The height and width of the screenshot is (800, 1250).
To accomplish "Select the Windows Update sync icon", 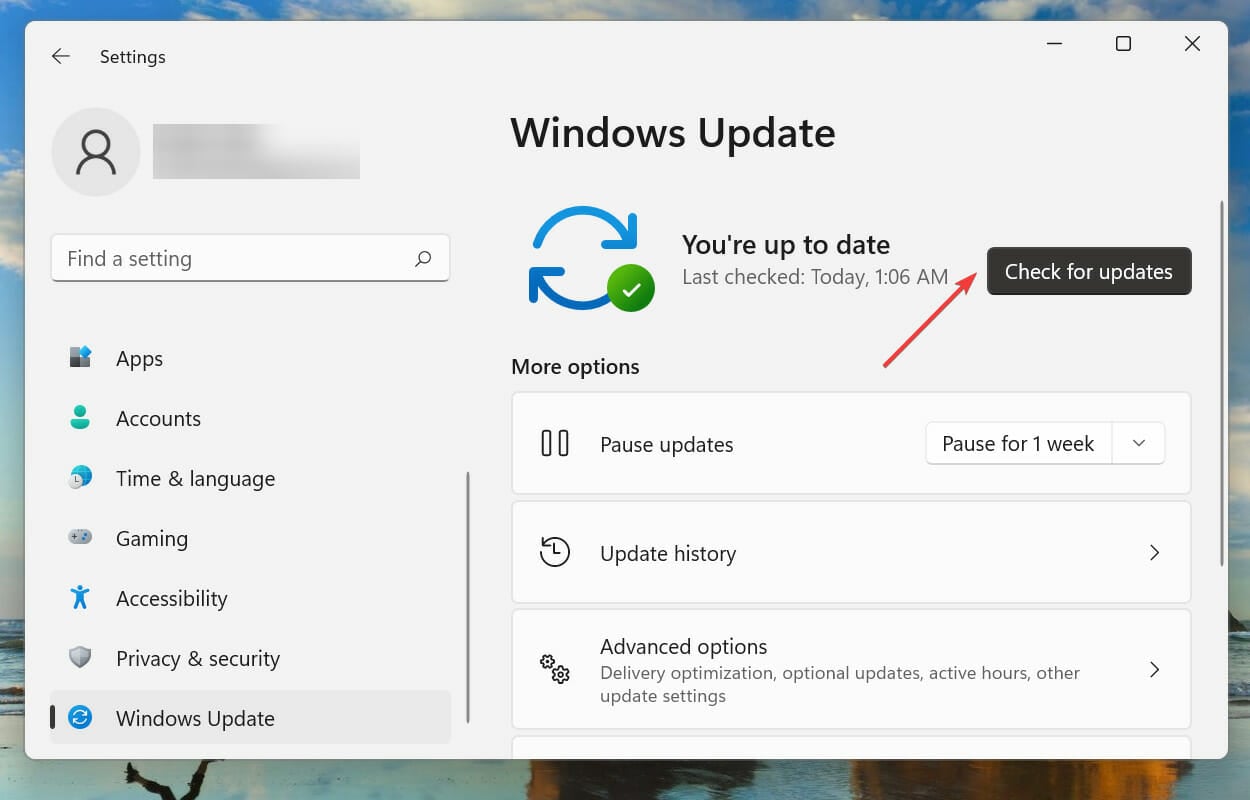I will point(80,718).
